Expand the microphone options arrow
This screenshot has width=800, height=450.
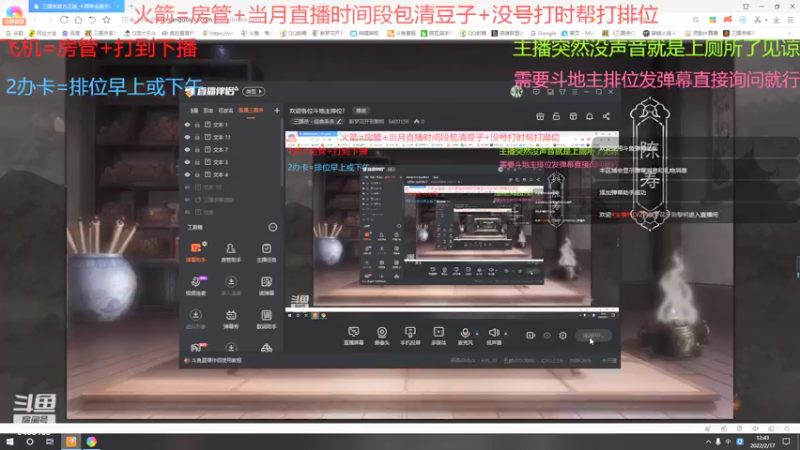[x=477, y=334]
